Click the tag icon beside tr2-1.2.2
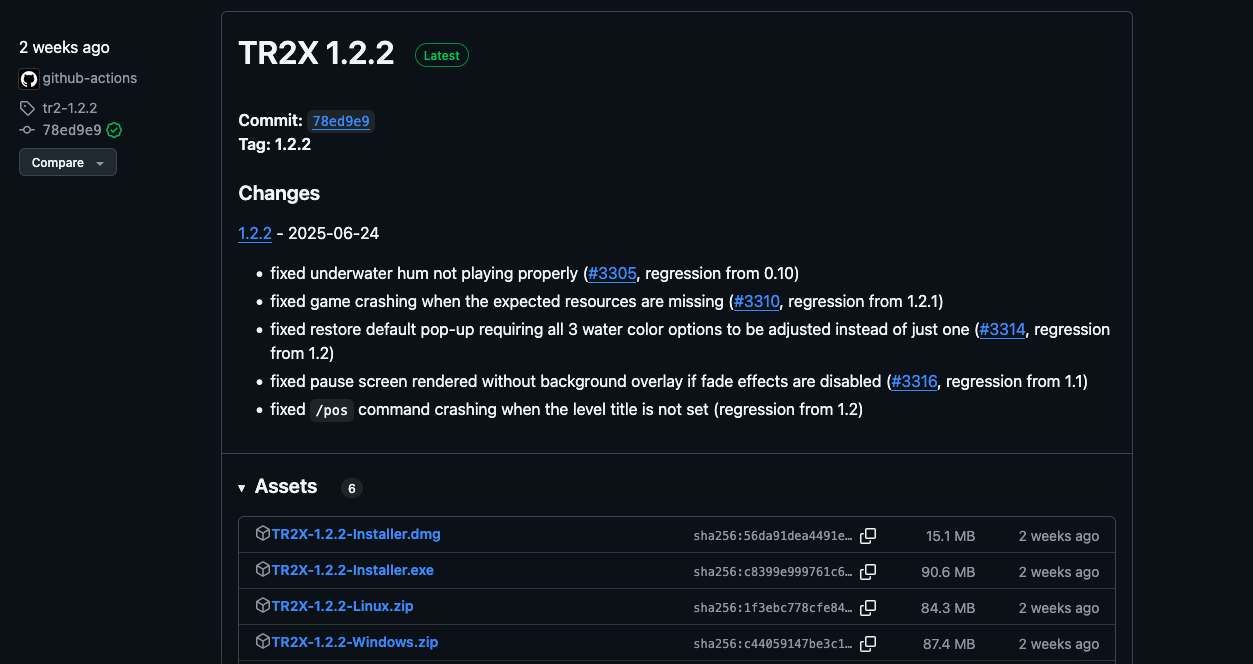 pyautogui.click(x=27, y=108)
